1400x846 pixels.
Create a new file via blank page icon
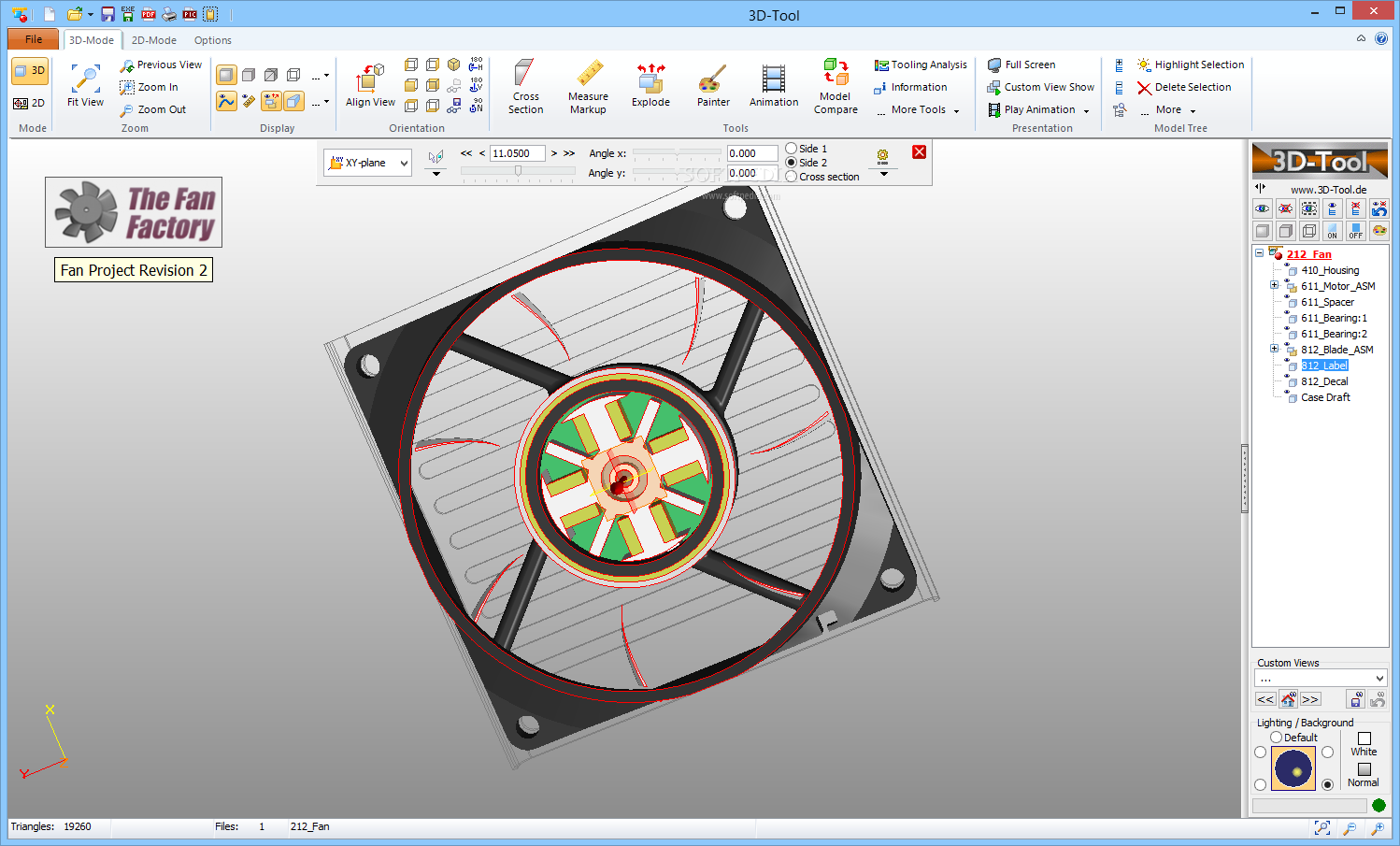50,14
